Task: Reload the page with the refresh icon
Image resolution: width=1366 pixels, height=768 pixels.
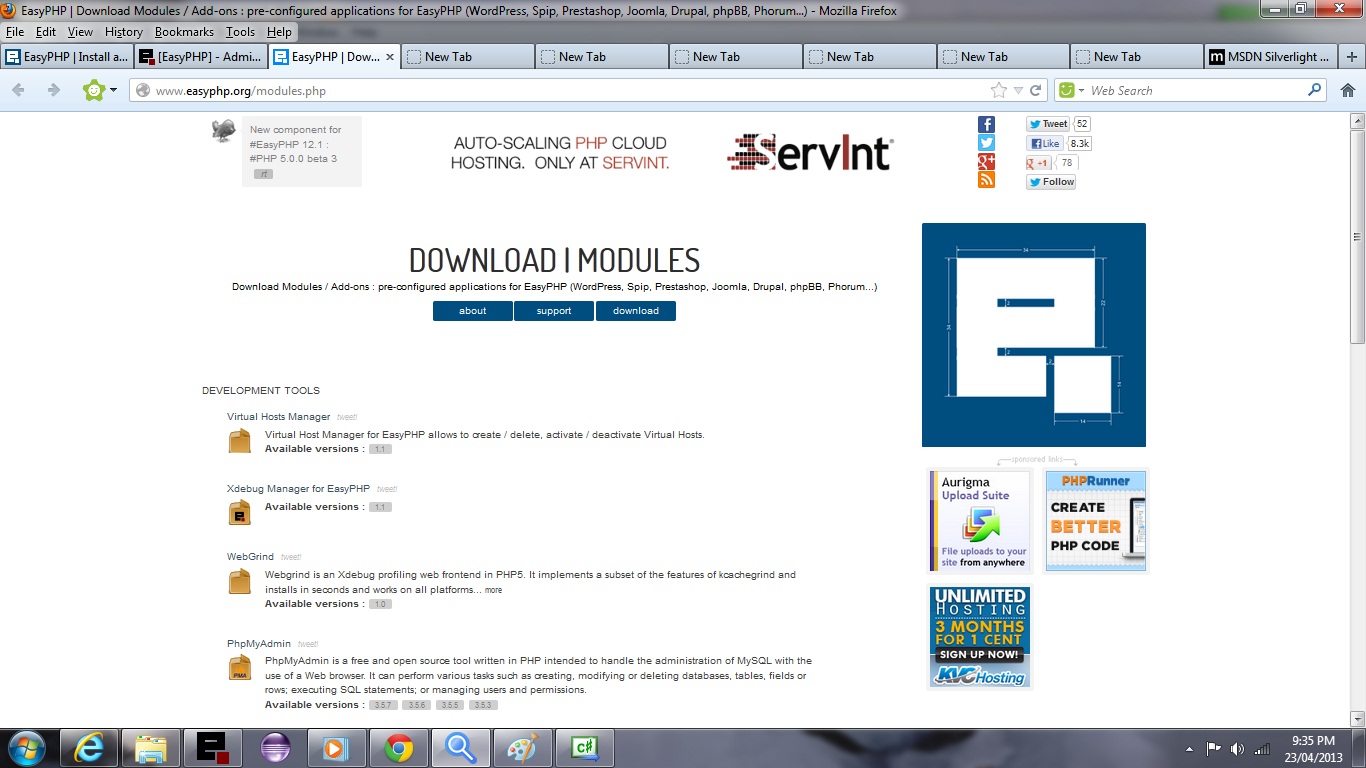Action: 1036,90
